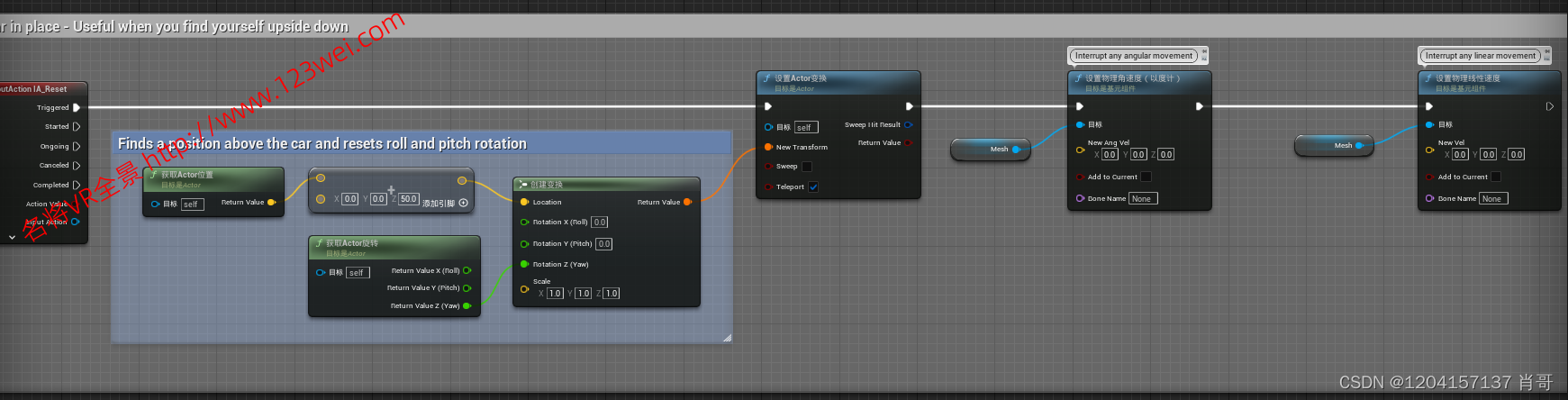Click the Completed exec pin
This screenshot has height=400, width=1568.
[x=77, y=185]
